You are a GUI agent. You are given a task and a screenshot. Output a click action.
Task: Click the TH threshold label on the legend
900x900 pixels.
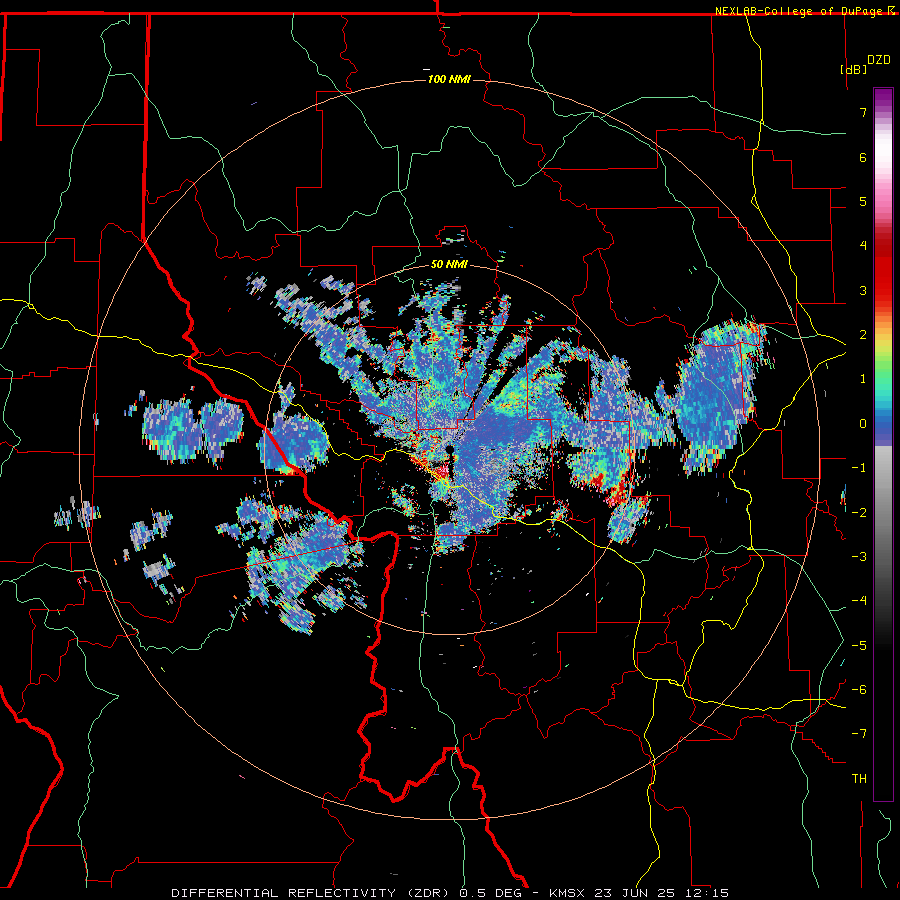[x=859, y=779]
